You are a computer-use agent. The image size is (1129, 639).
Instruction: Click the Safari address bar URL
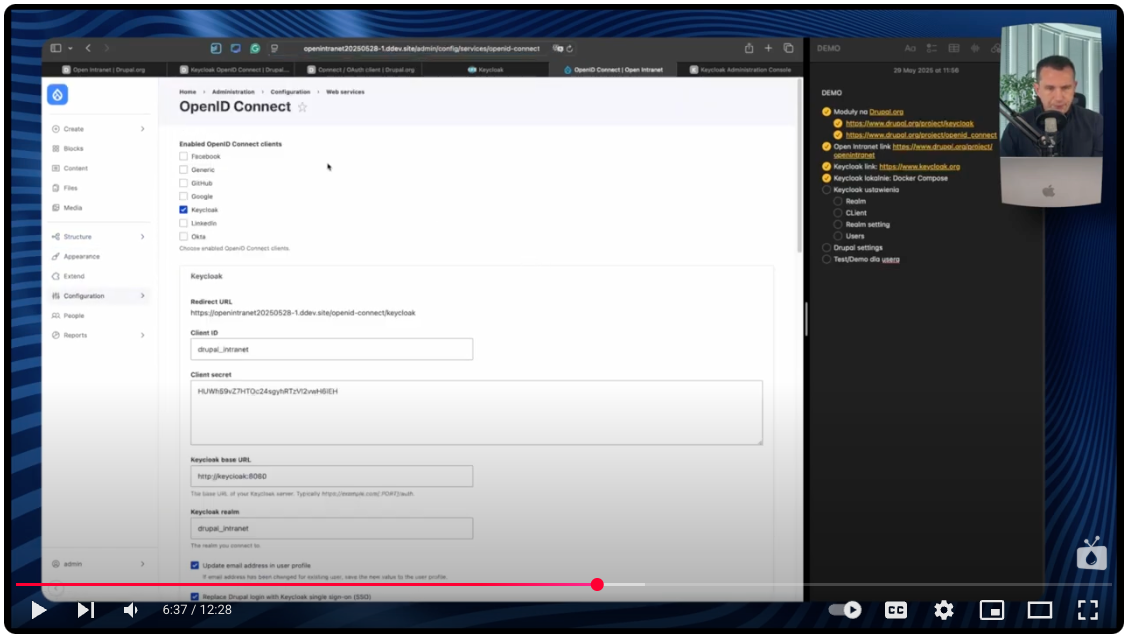(421, 48)
